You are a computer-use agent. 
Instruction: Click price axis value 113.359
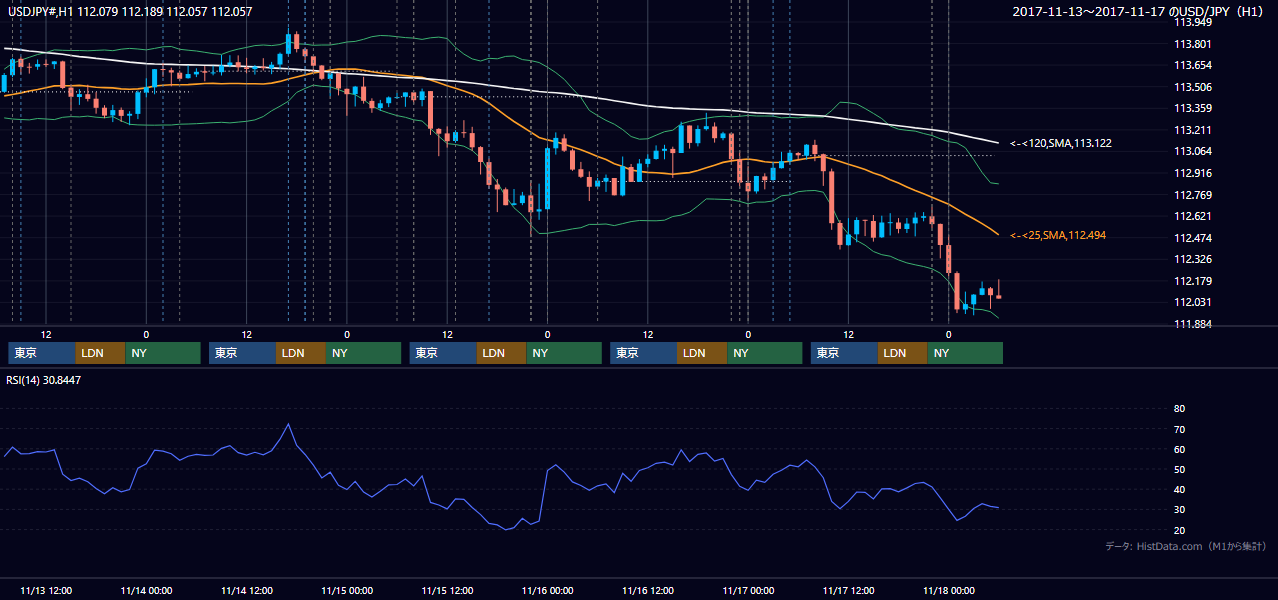pos(1193,108)
